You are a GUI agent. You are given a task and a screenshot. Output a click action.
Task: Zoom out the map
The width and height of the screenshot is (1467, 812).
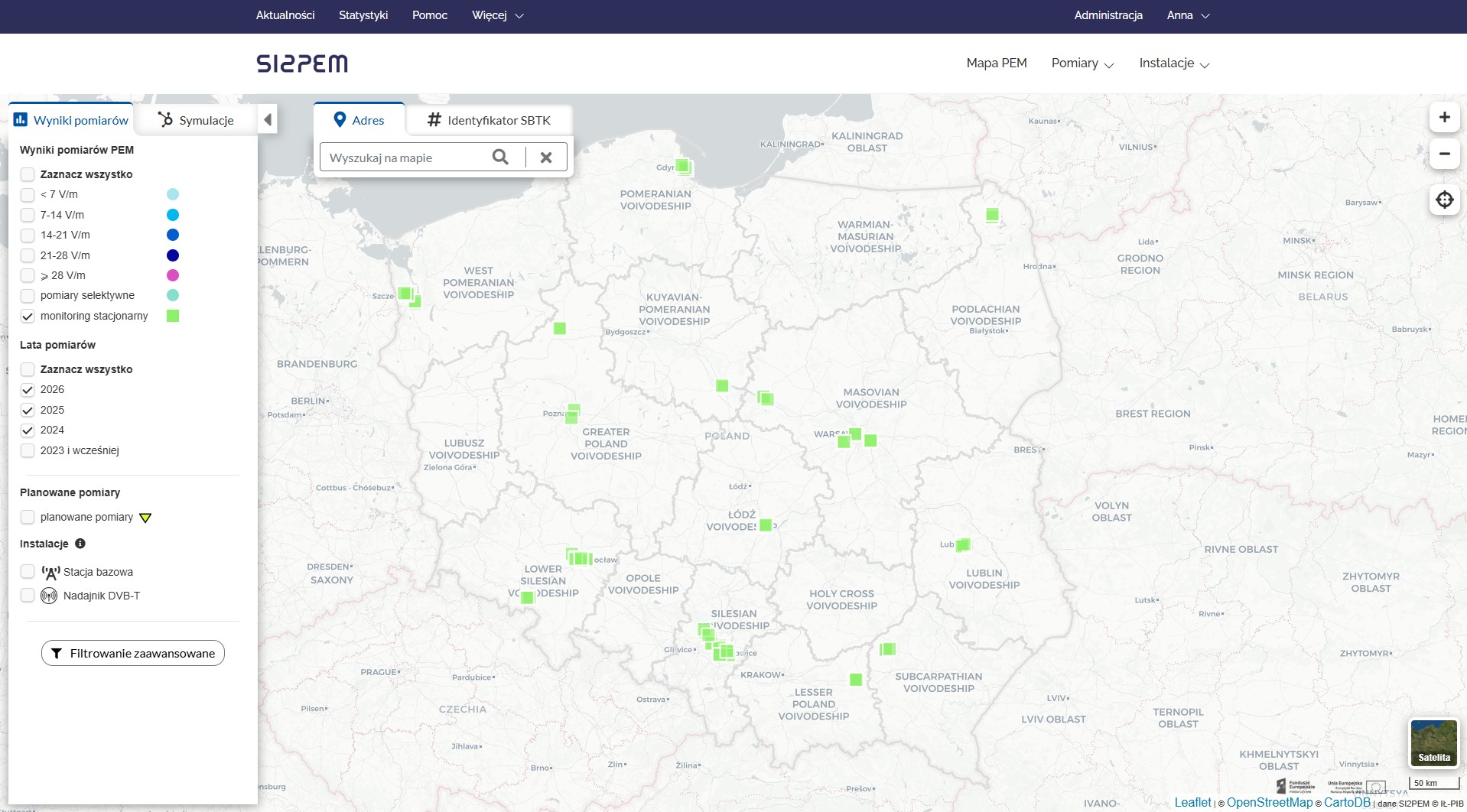click(x=1444, y=154)
